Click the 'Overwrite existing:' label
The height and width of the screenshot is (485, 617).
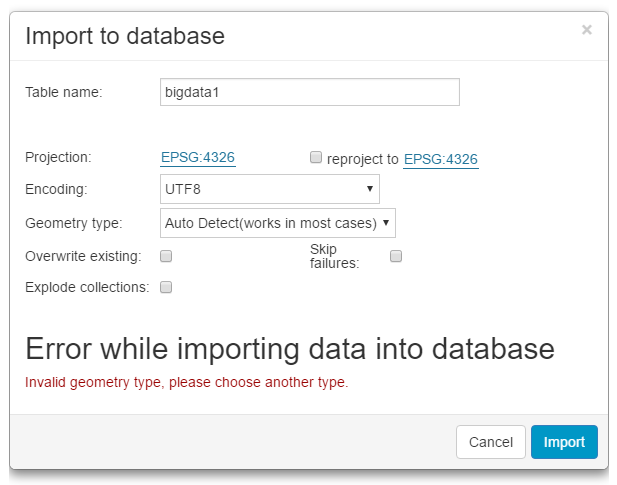click(x=83, y=256)
